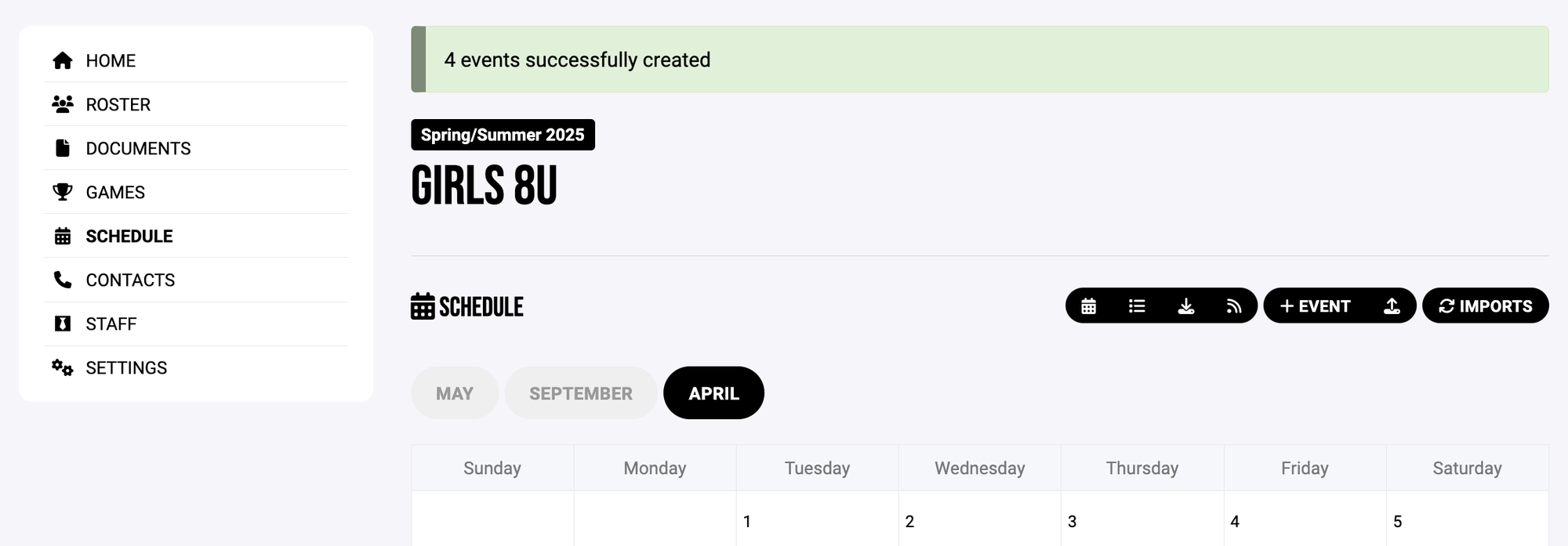1568x546 pixels.
Task: Open Roster in the sidebar
Action: point(118,105)
